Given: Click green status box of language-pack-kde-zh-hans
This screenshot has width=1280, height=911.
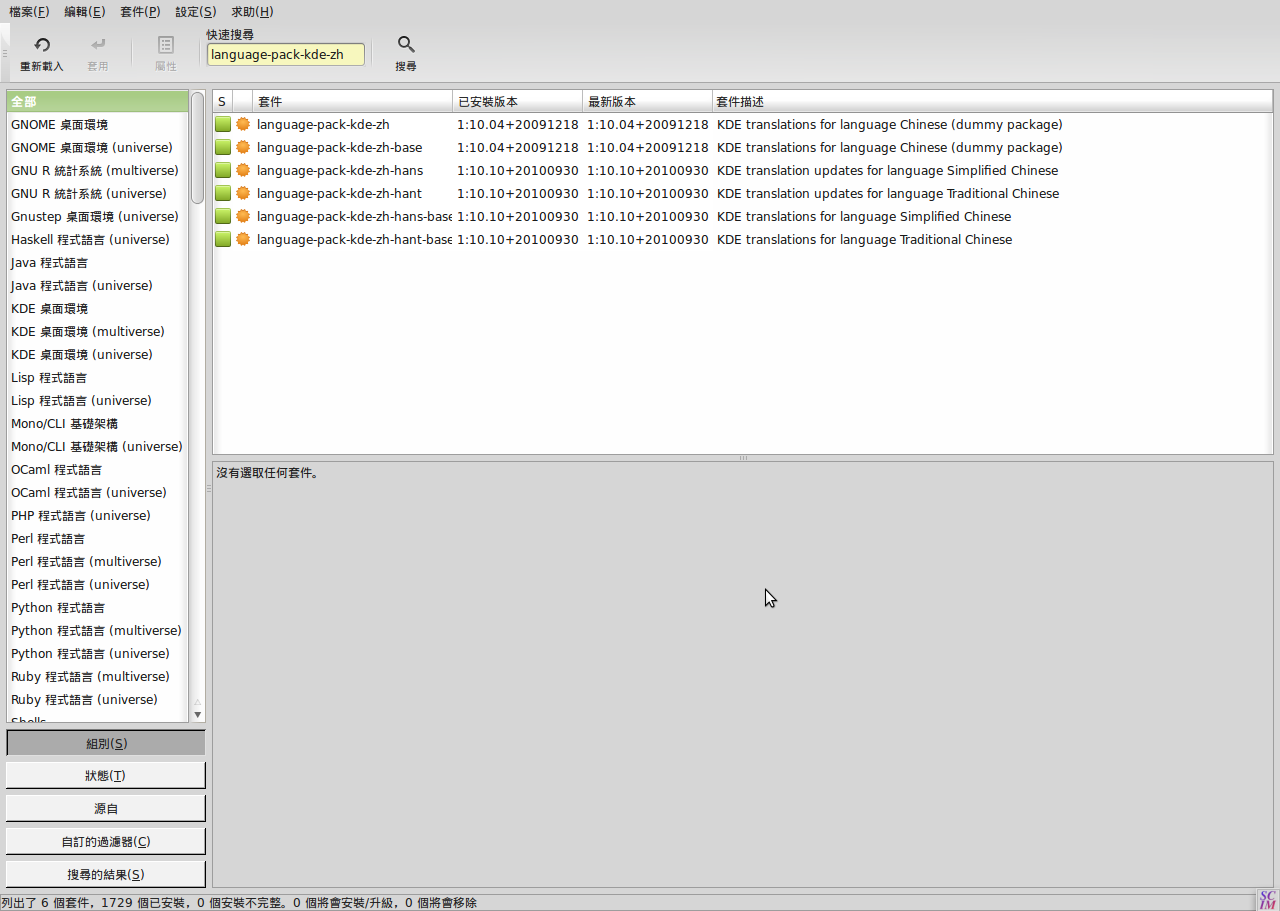Looking at the screenshot, I should coord(223,171).
